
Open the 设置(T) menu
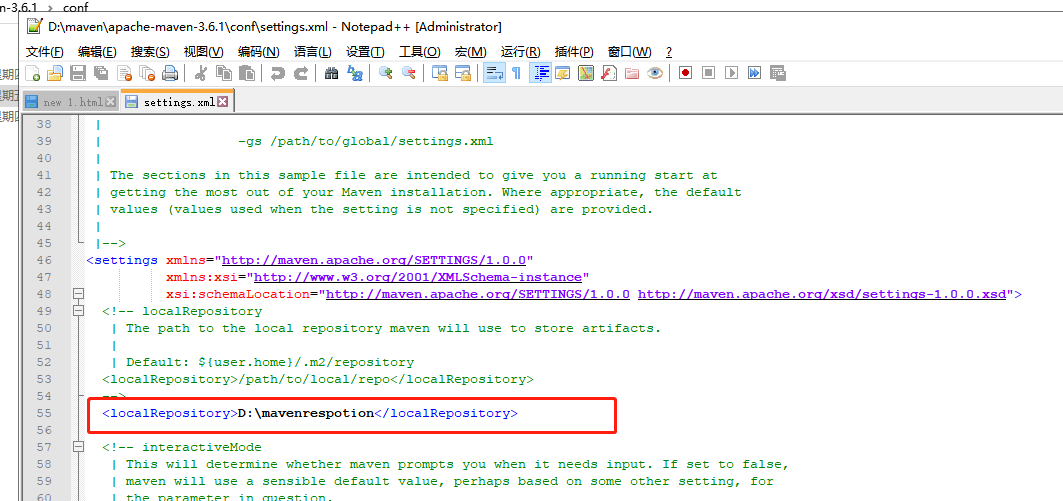365,52
